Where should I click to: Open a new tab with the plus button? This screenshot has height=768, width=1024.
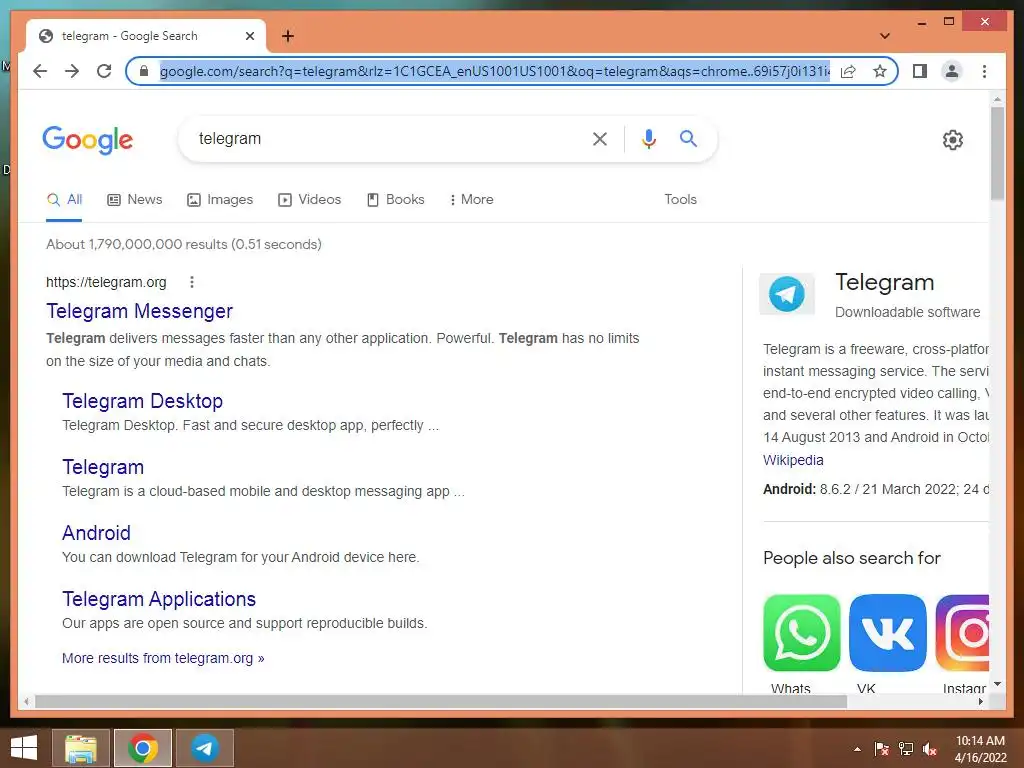(x=288, y=36)
